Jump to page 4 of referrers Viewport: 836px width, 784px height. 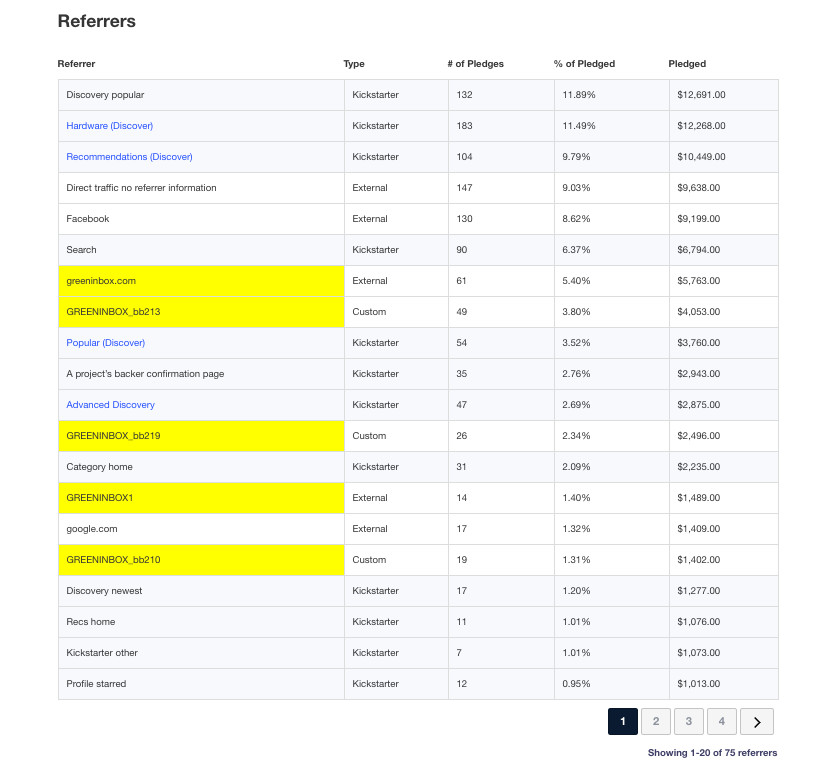(x=722, y=721)
